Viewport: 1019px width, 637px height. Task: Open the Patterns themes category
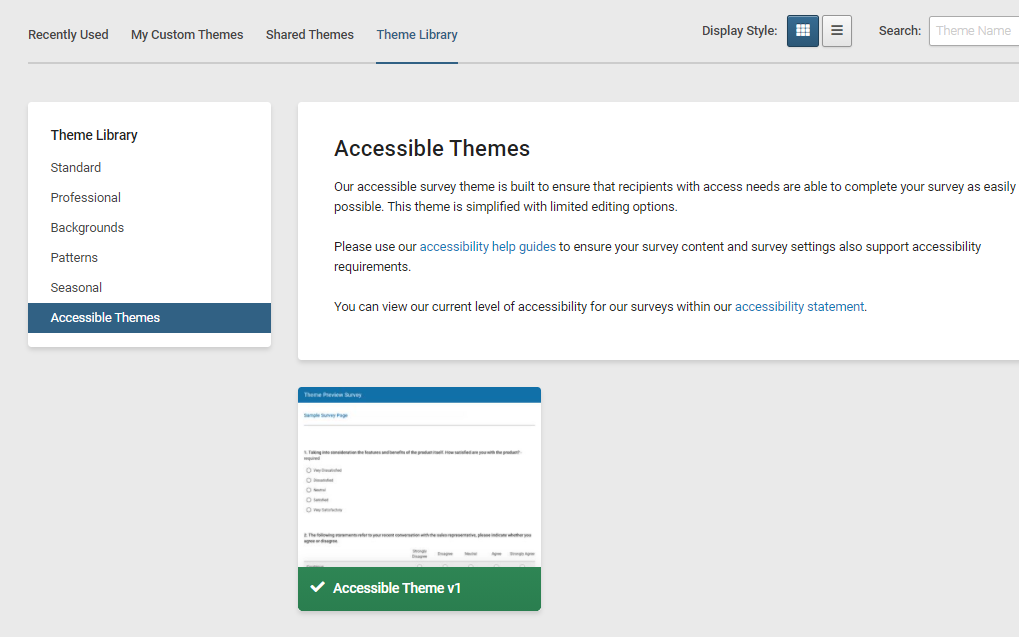tap(74, 257)
